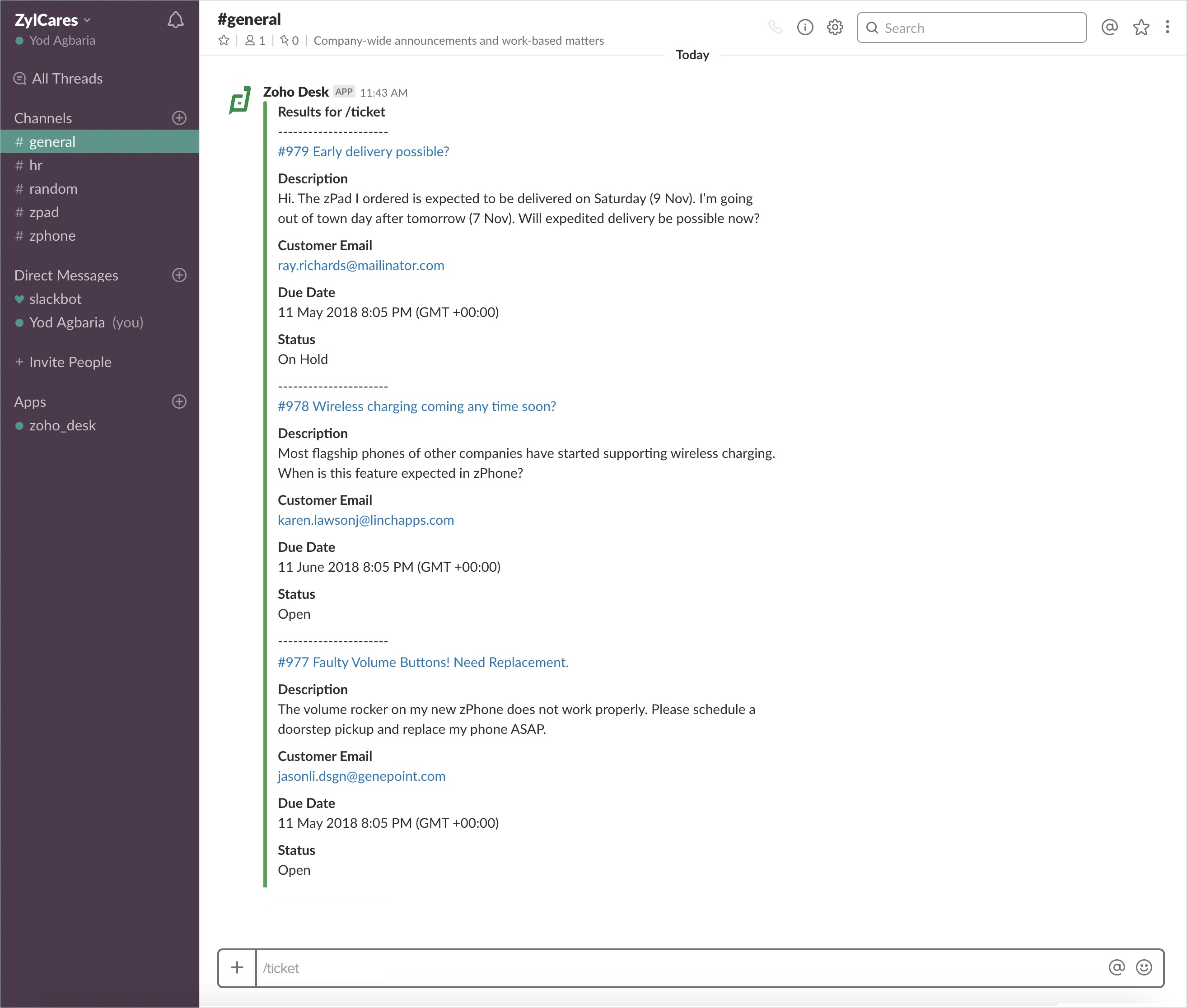
Task: Click karen.lawsonj@linchapps.com email link
Action: pyautogui.click(x=365, y=520)
